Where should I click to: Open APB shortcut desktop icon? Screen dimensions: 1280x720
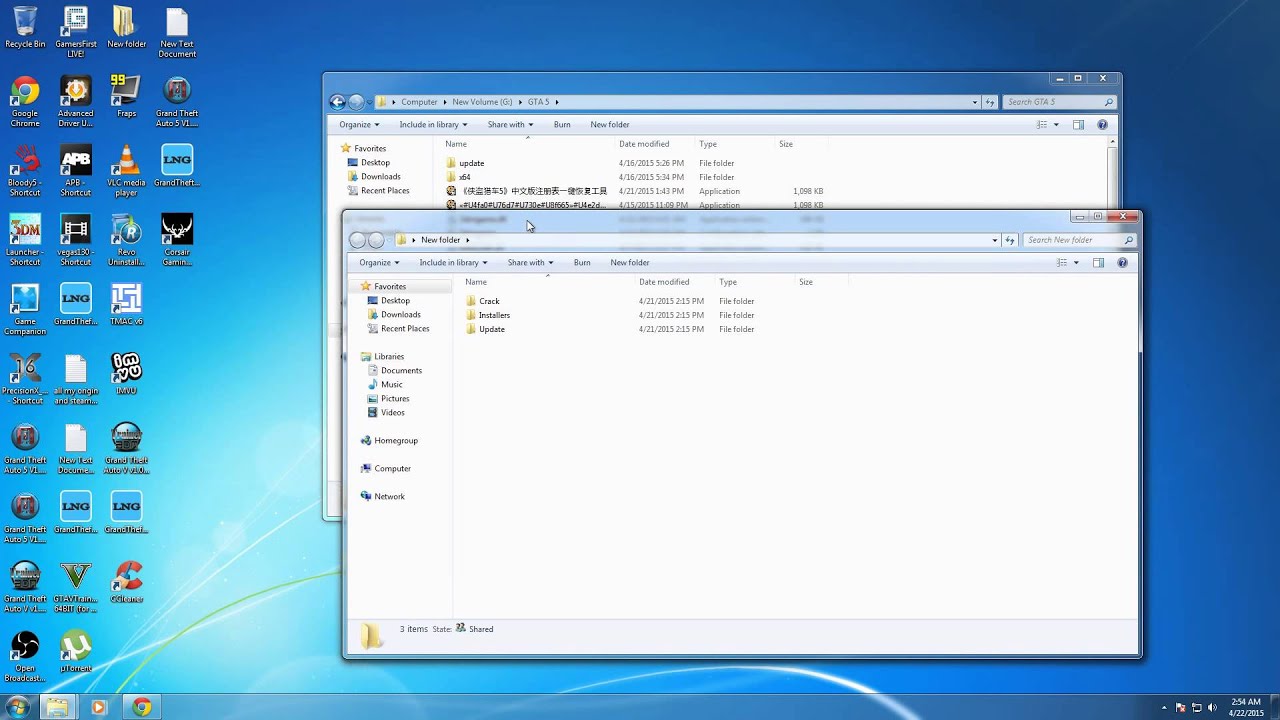coord(75,171)
